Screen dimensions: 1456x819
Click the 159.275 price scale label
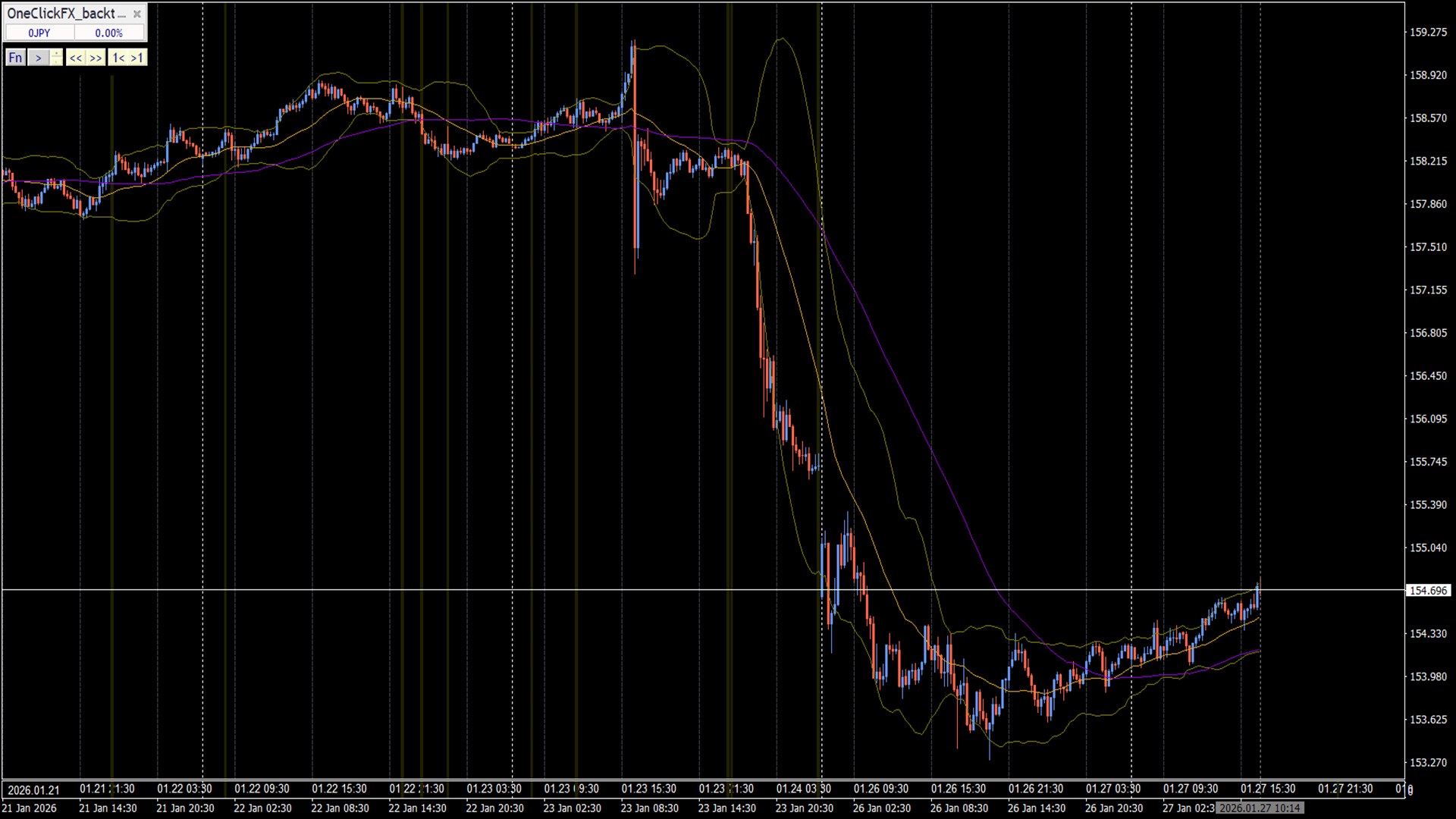pyautogui.click(x=1428, y=33)
